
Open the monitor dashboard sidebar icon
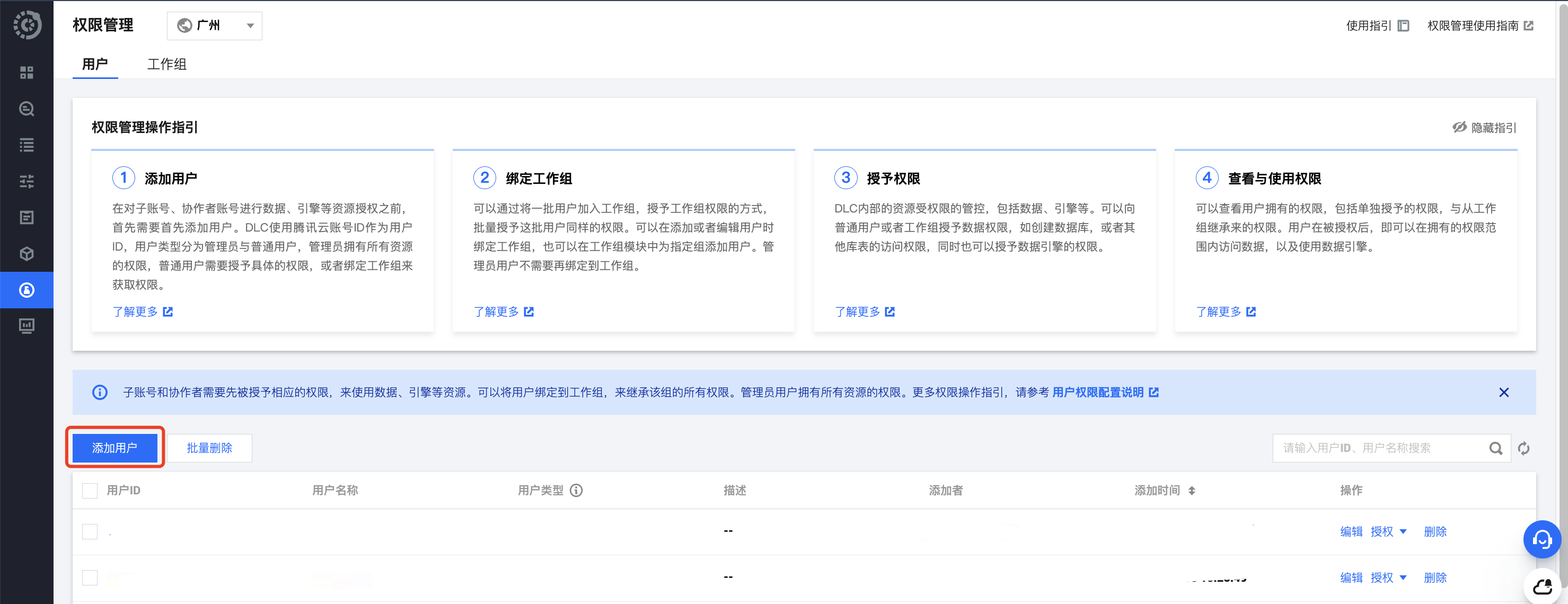click(x=26, y=326)
